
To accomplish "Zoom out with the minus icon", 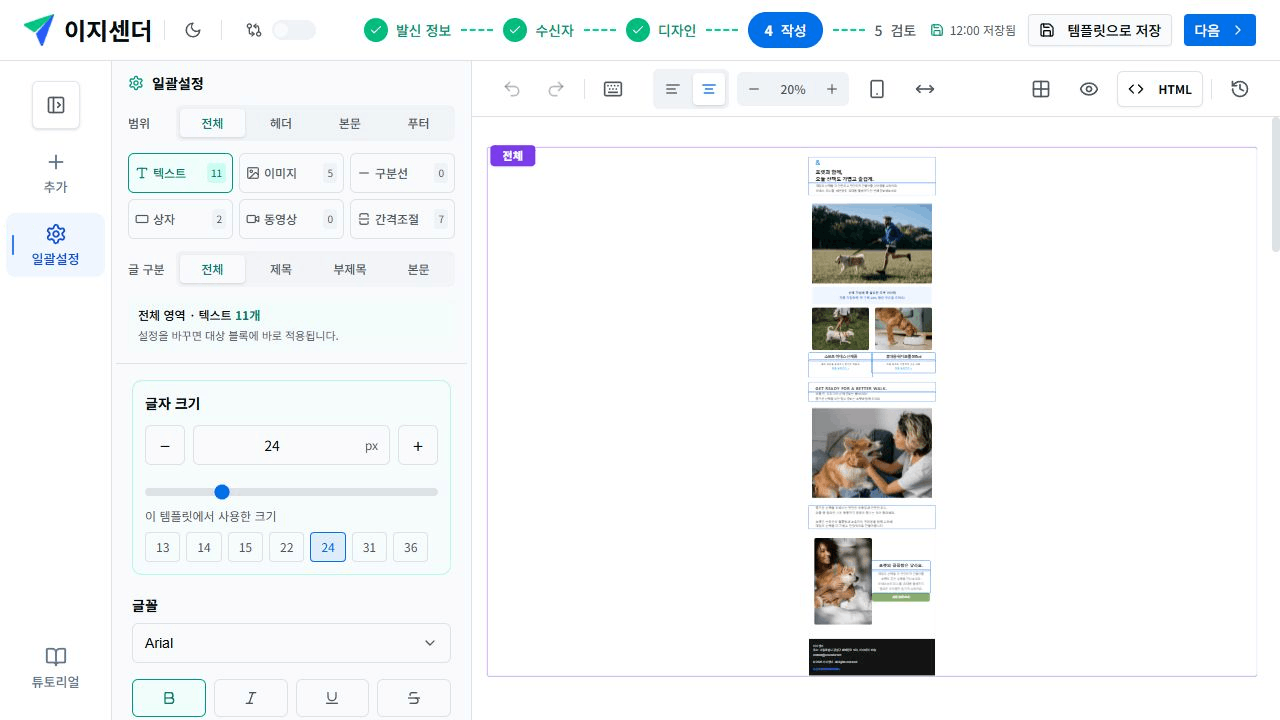I will pyautogui.click(x=754, y=89).
